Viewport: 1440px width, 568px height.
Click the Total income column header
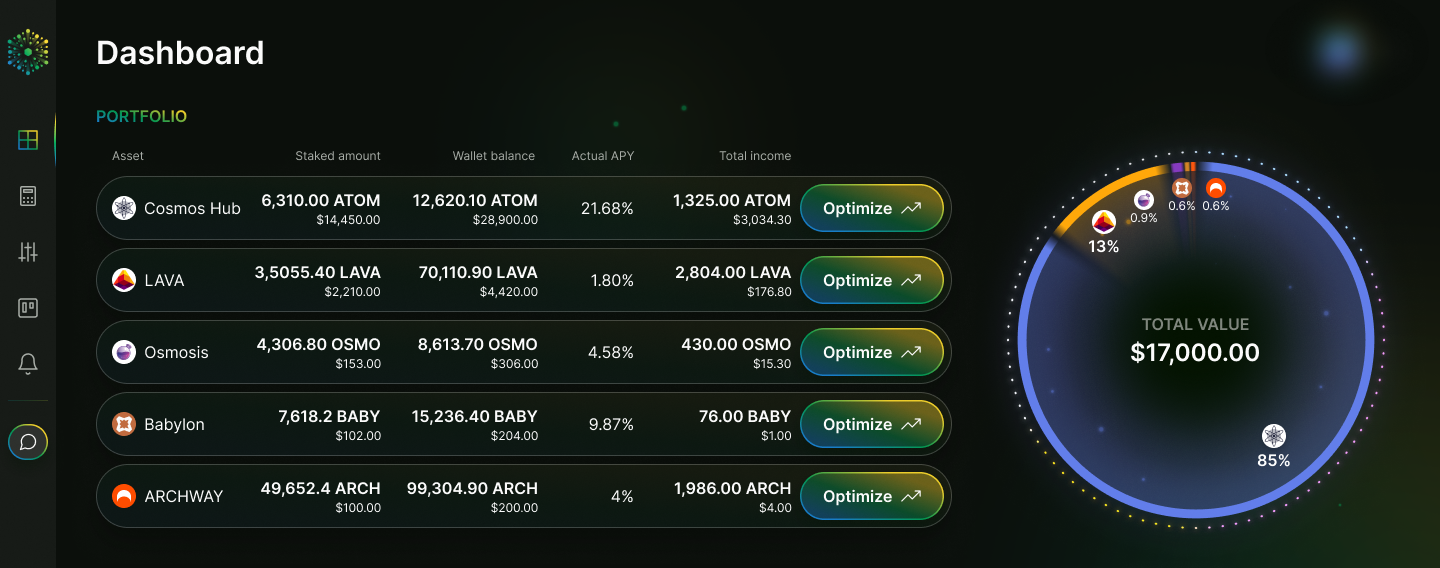point(755,156)
